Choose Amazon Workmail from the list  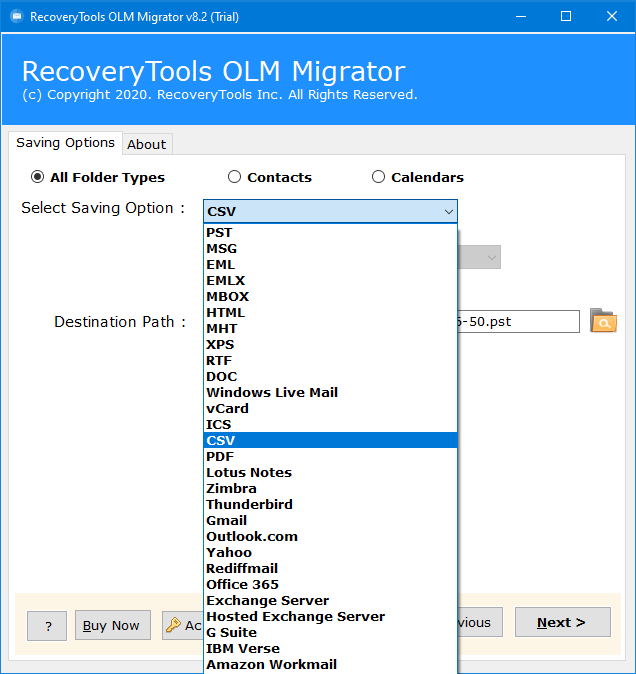pos(330,664)
